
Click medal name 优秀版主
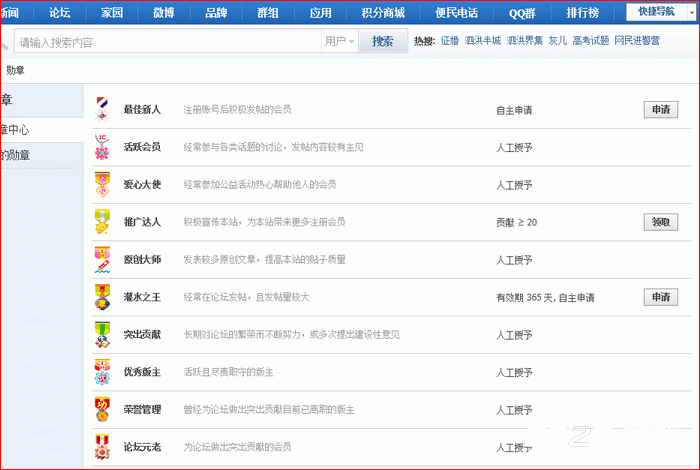click(x=142, y=372)
